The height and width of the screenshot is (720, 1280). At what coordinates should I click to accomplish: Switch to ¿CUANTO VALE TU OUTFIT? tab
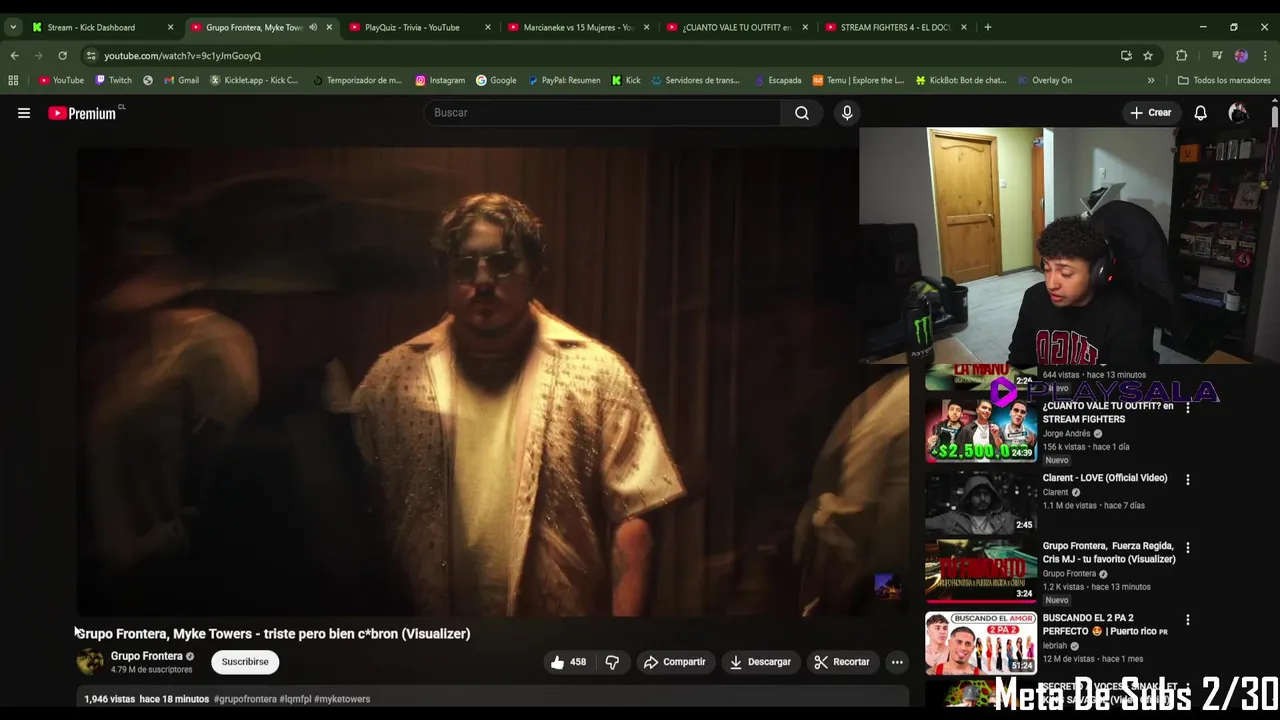[736, 27]
